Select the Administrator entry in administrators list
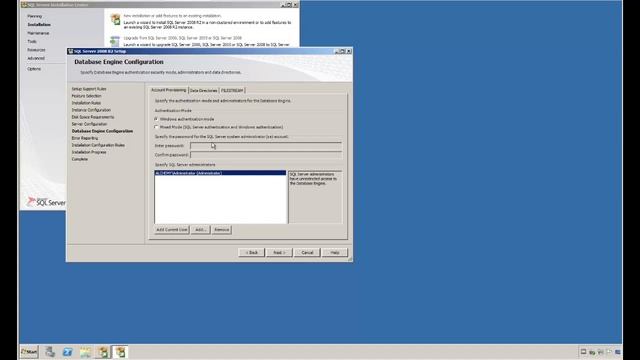640x360 pixels. (220, 173)
